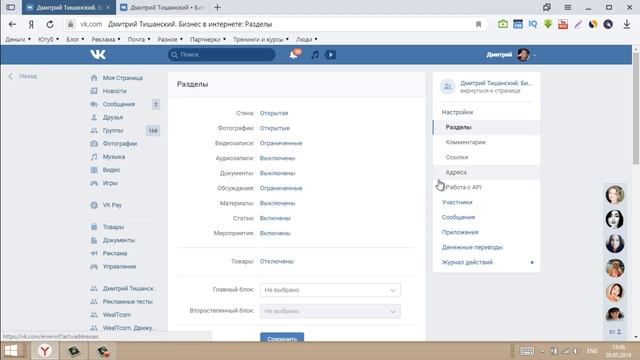Open the Главный блок dropdown
Screen dimensions: 640x360
pyautogui.click(x=330, y=290)
